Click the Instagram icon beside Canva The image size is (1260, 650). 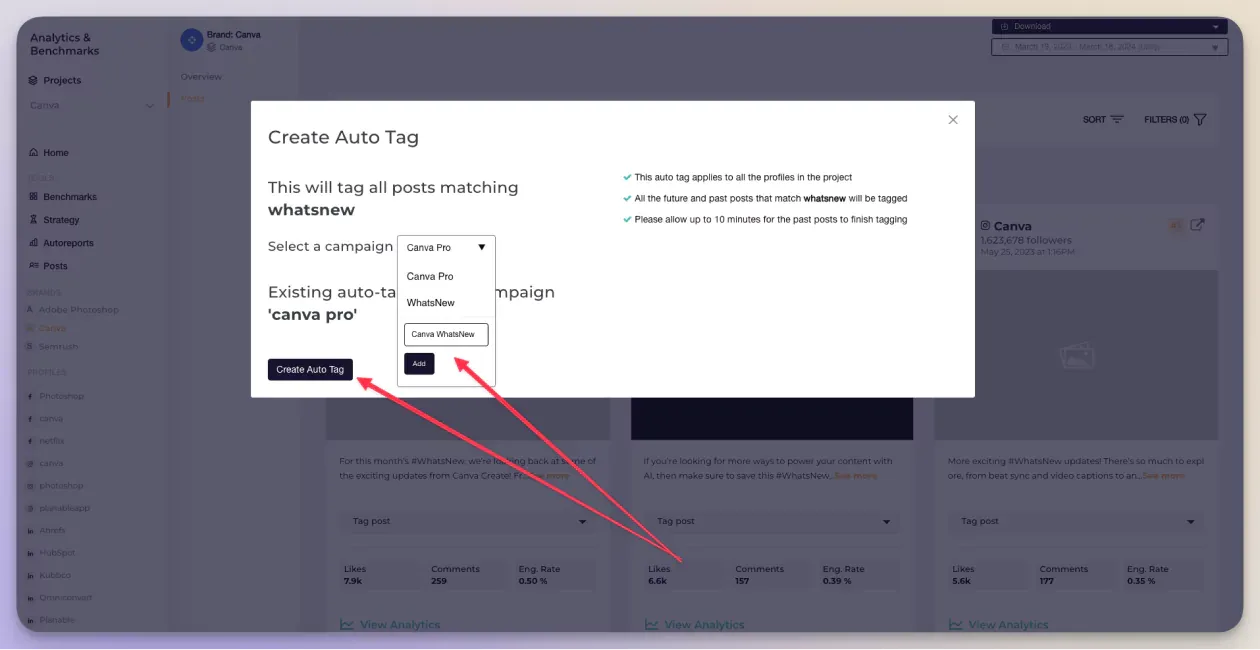(x=985, y=226)
